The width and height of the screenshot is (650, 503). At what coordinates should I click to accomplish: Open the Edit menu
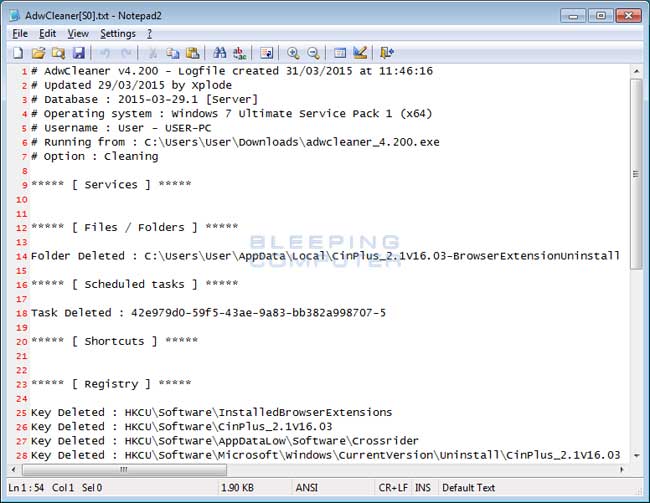click(47, 34)
